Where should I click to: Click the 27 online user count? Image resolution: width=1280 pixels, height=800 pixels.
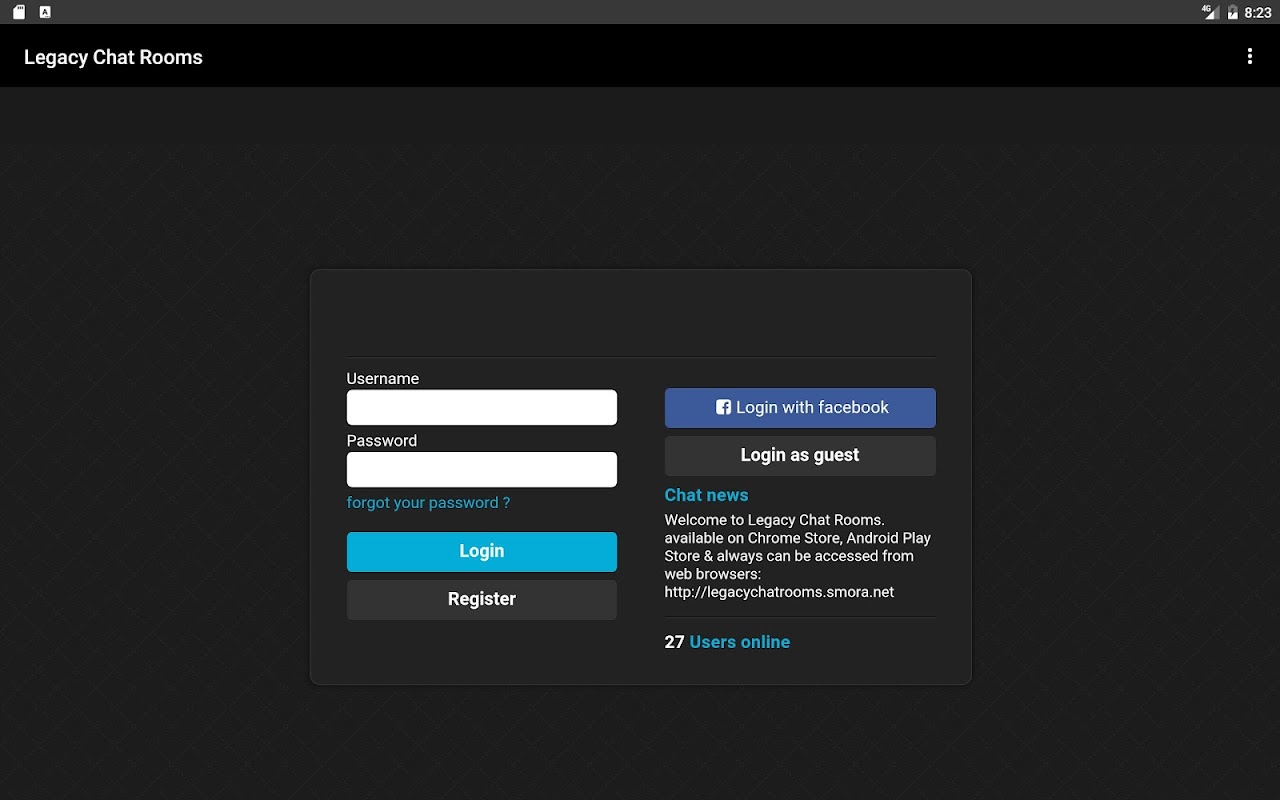[674, 642]
